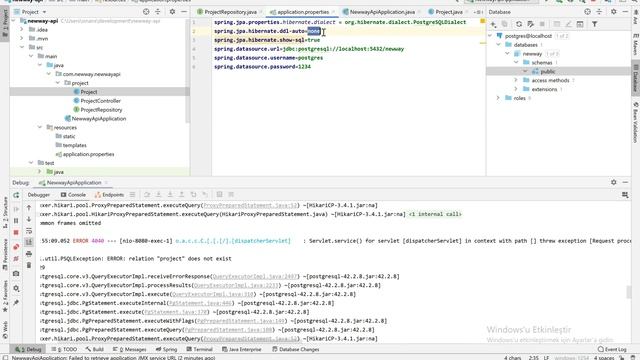Open the Console tab
Viewport: 640px width, 360px height.
click(73, 195)
